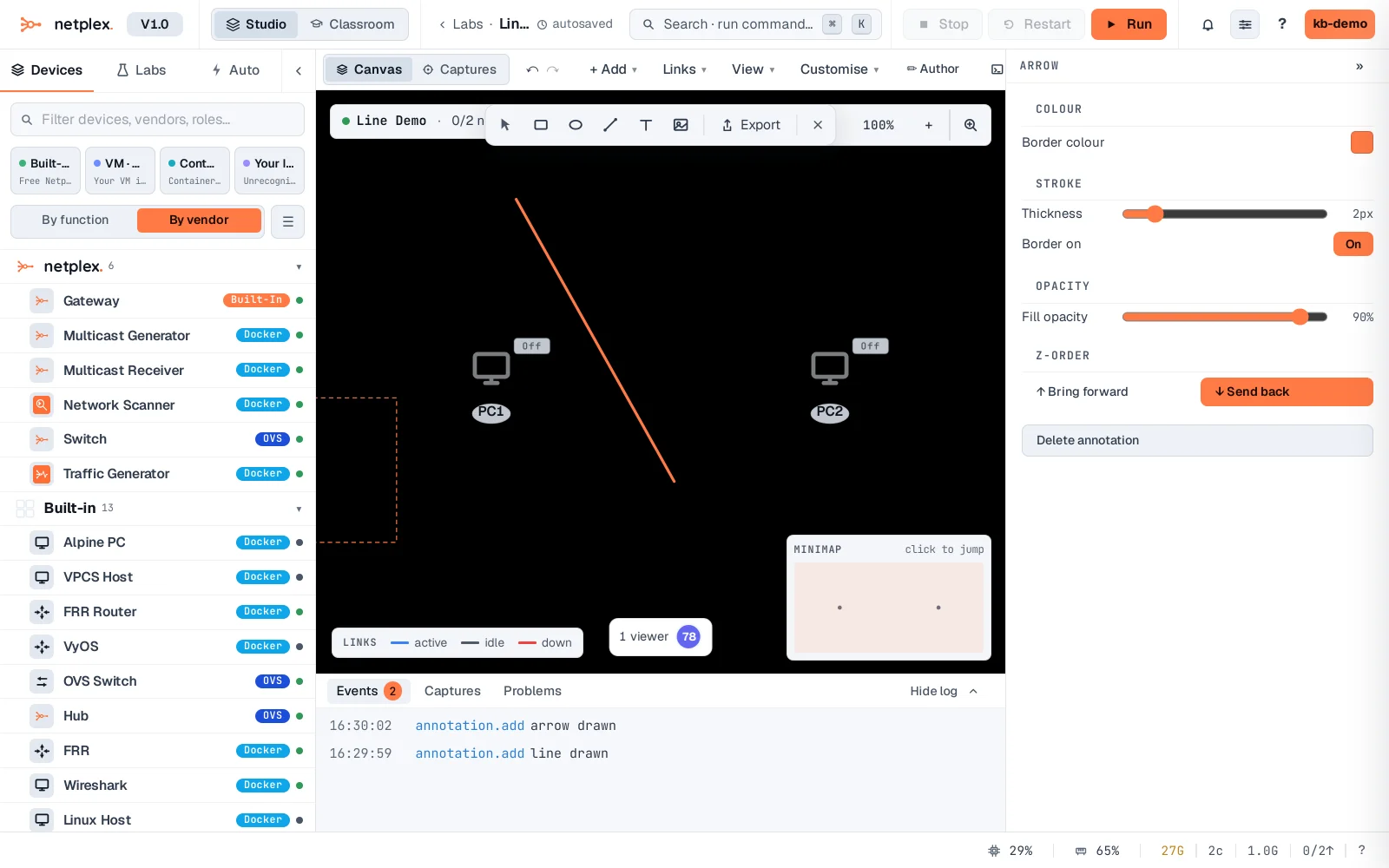Click the Run button
The width and height of the screenshot is (1389, 868).
(x=1129, y=24)
